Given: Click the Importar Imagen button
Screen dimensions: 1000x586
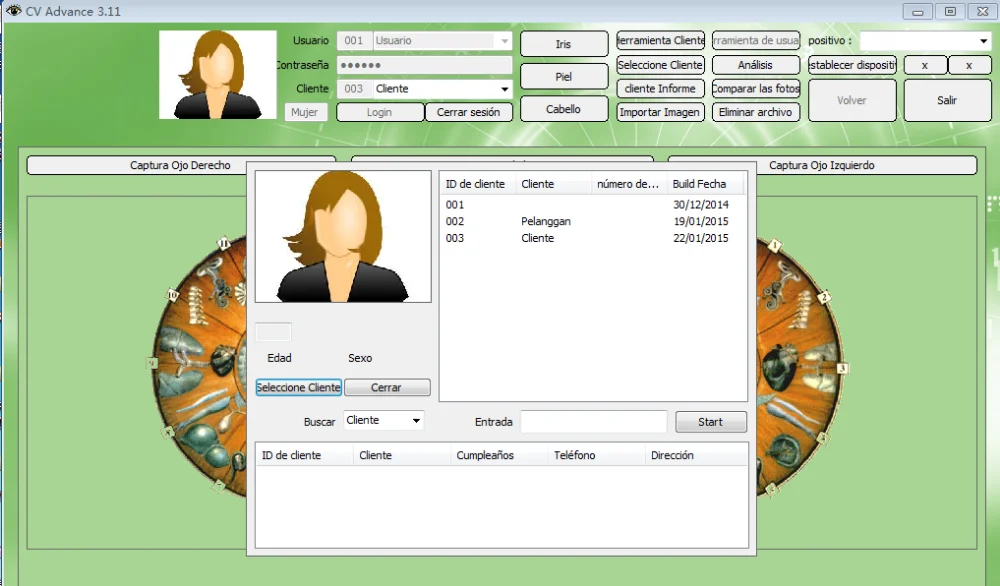Looking at the screenshot, I should [660, 112].
